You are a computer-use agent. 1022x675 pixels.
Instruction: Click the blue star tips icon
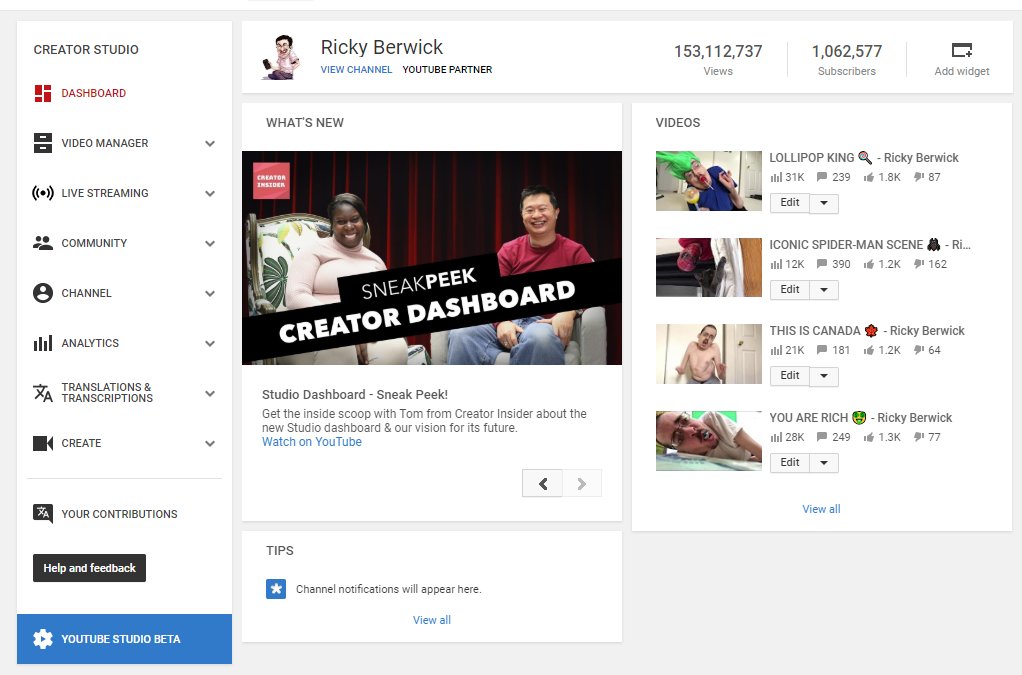pyautogui.click(x=276, y=589)
